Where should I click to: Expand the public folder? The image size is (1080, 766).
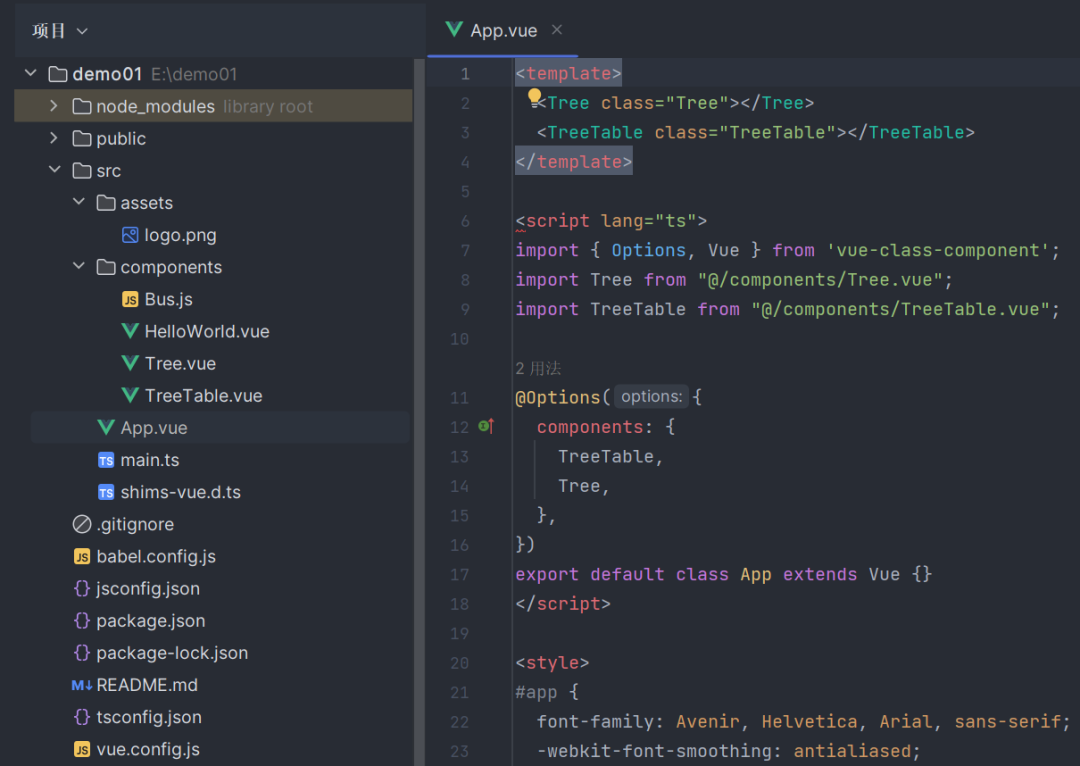54,138
